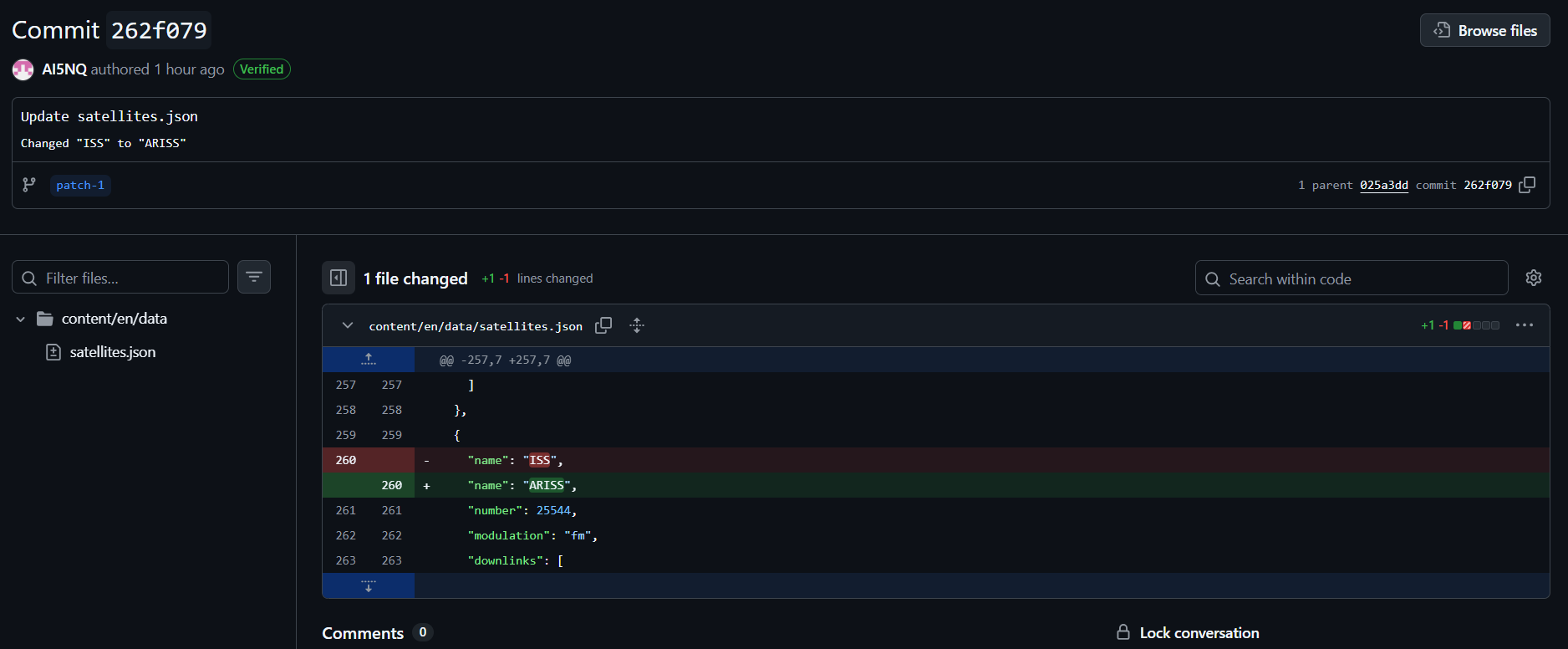This screenshot has width=1568, height=649.
Task: Click the Verified signature badge
Action: point(262,69)
